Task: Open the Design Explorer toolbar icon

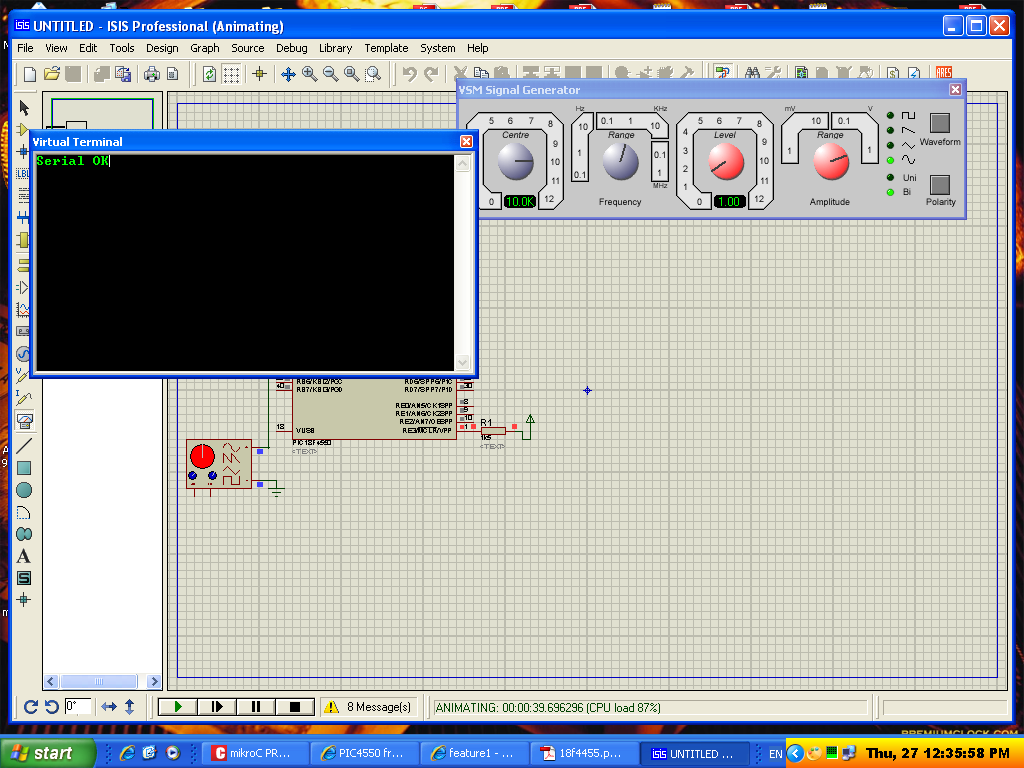Action: point(801,72)
